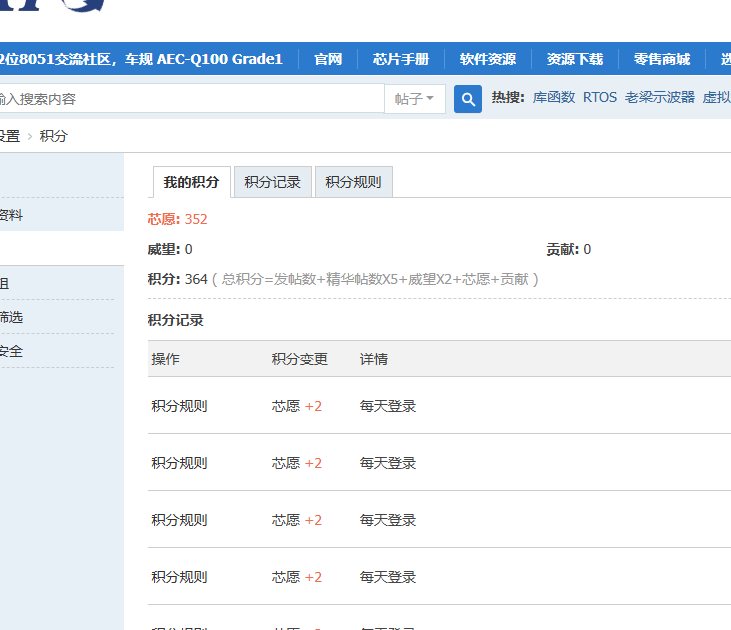Viewport: 731px width, 630px height.
Task: Select the 我的积分 tab
Action: coord(192,182)
